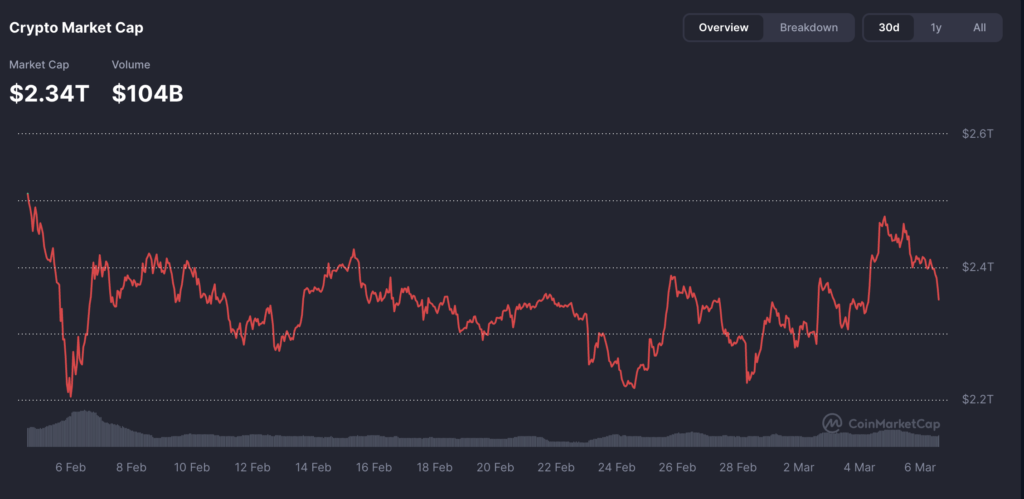Click the 6 Mar date label
This screenshot has height=499, width=1024.
[x=920, y=467]
